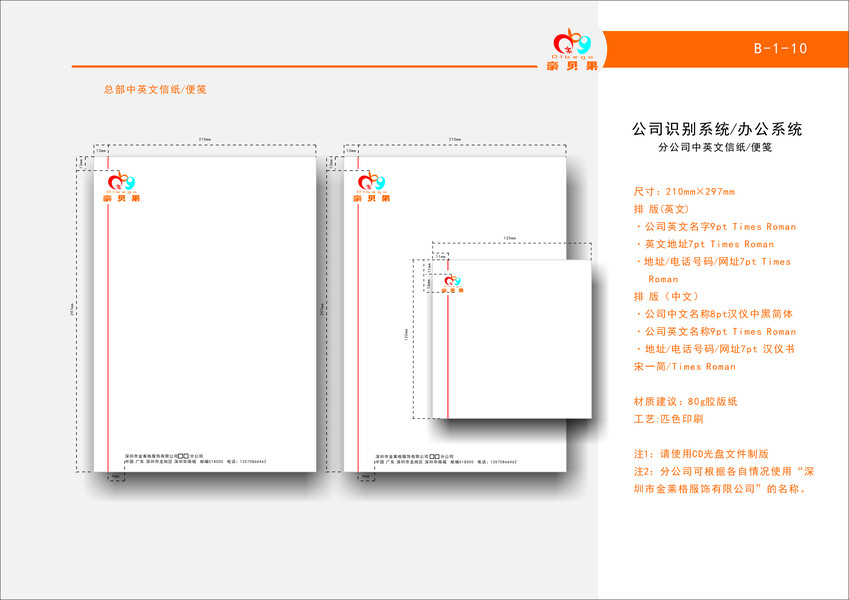The image size is (849, 600).
Task: Click the Qibego logo in the top header
Action: tap(572, 50)
